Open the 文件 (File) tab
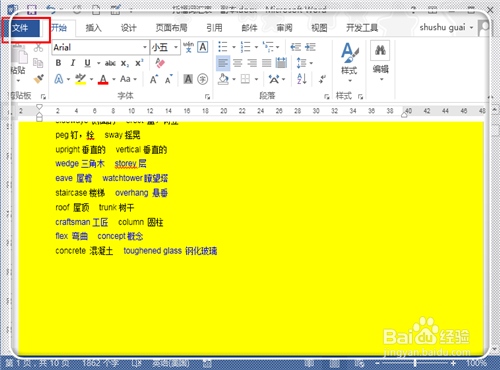This screenshot has height=370, width=500. point(21,28)
